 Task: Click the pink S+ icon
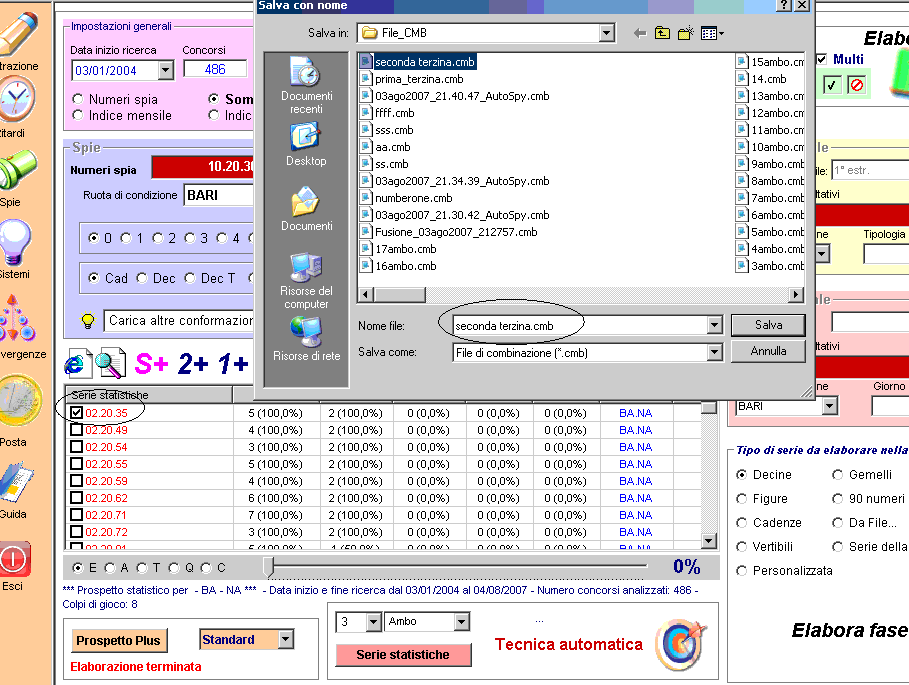coord(151,364)
